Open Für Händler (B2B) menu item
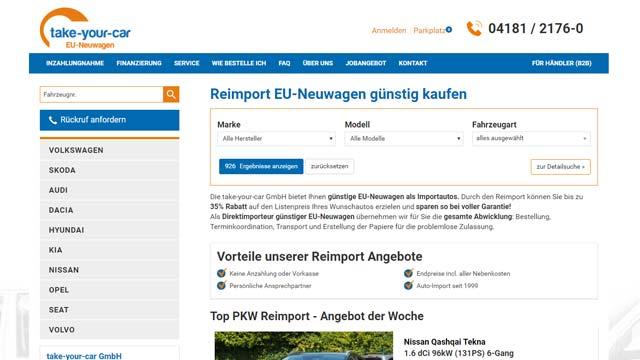 point(562,63)
